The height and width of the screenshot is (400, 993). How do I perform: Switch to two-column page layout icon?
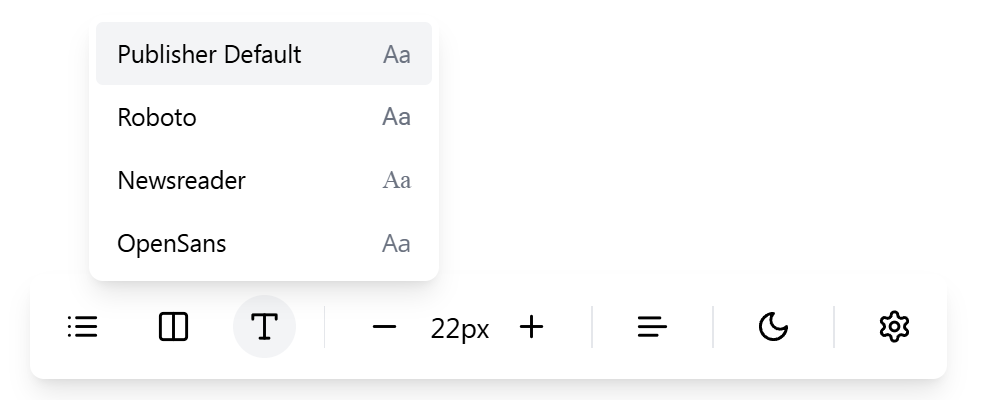click(x=174, y=327)
